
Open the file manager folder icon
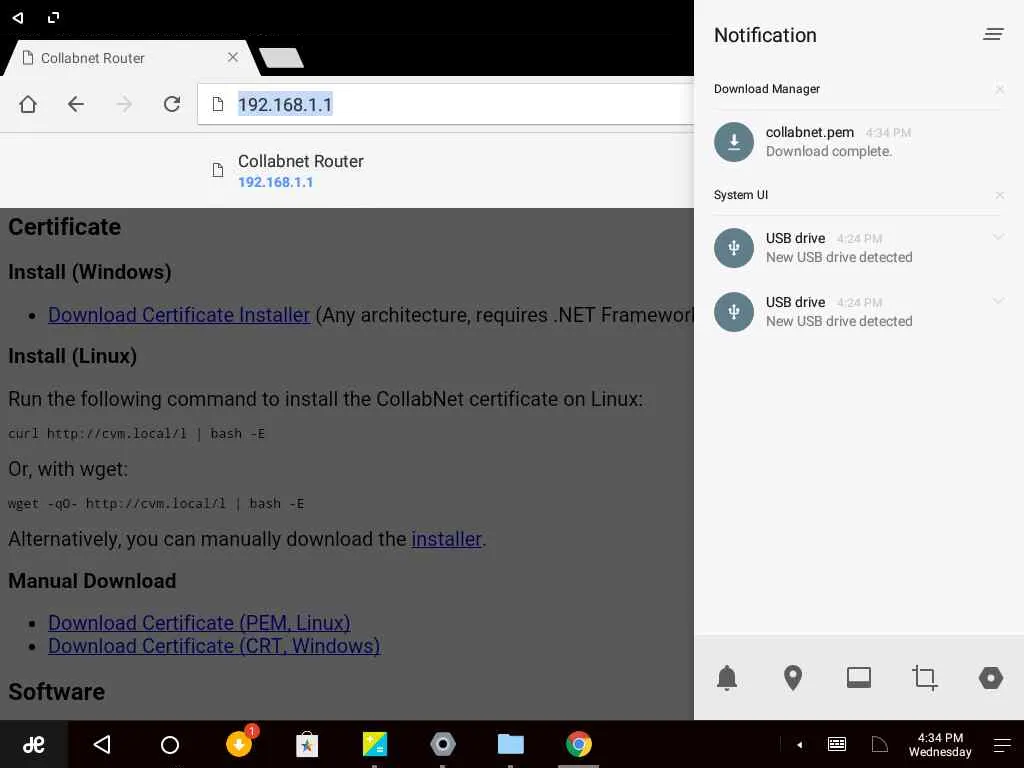tap(511, 744)
